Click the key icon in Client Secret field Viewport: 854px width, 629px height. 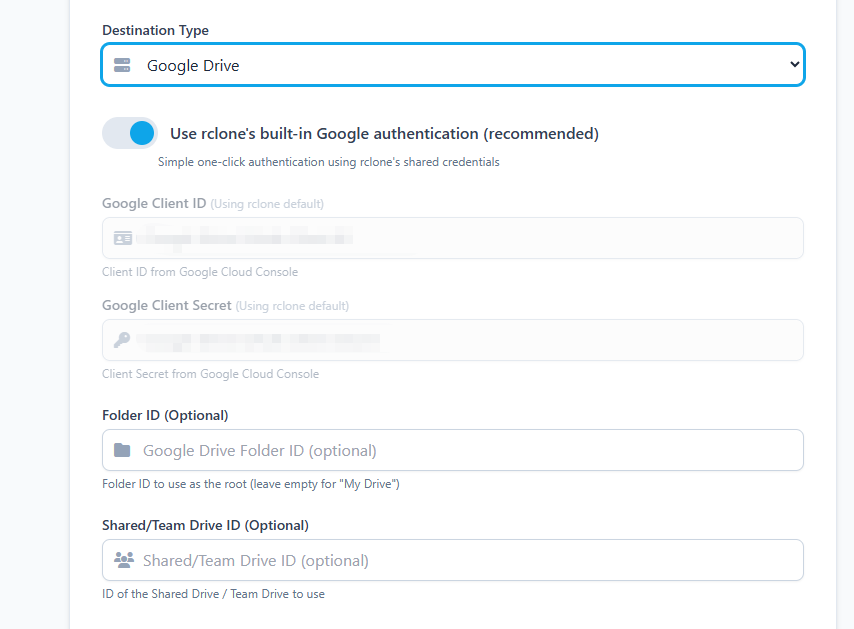coord(122,340)
